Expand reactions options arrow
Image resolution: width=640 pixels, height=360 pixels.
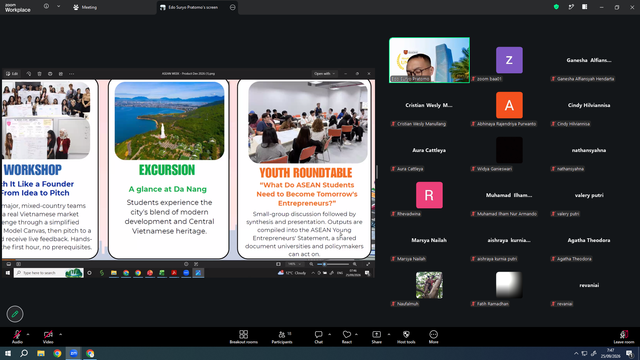(356, 334)
